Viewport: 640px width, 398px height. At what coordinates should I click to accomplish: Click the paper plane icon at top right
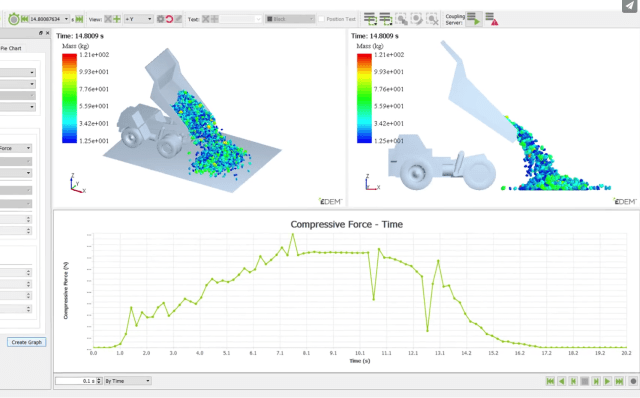[x=629, y=6]
